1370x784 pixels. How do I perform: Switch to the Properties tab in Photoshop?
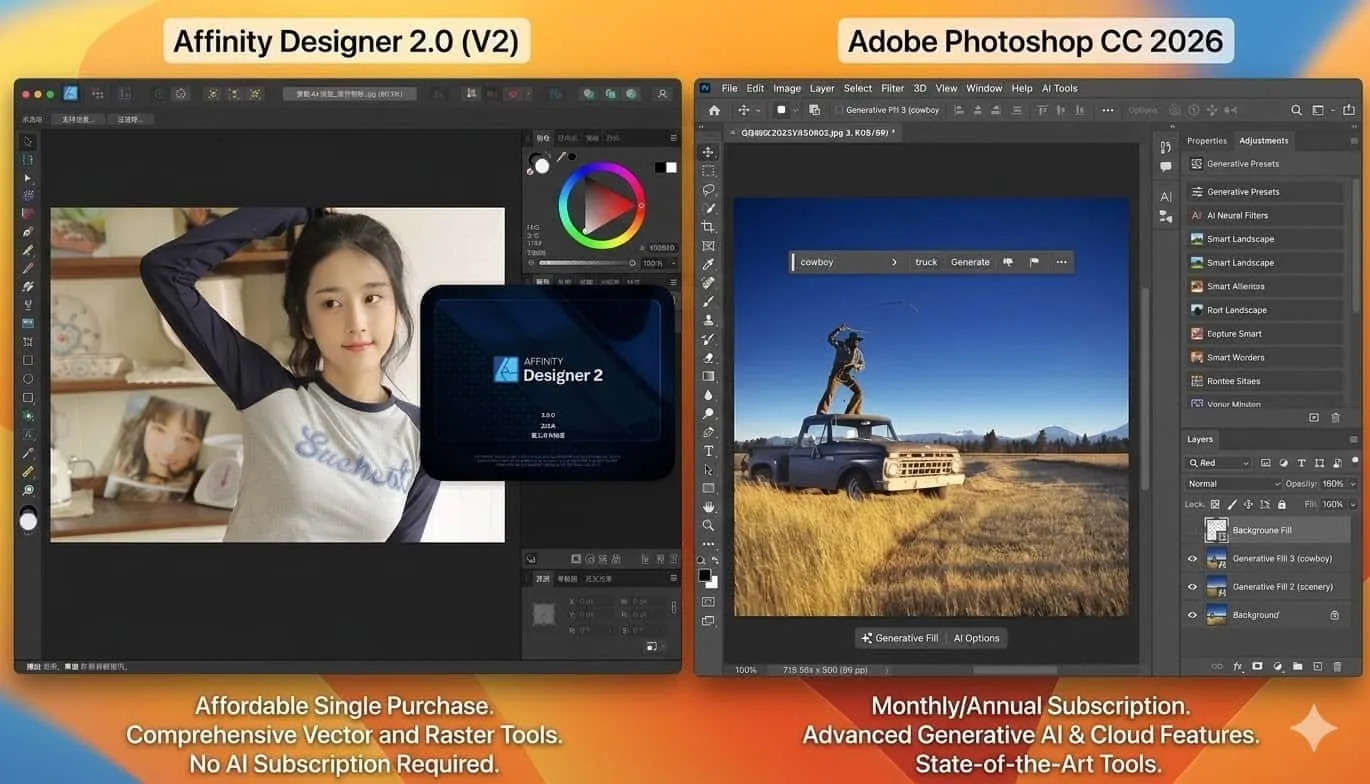[x=1206, y=140]
